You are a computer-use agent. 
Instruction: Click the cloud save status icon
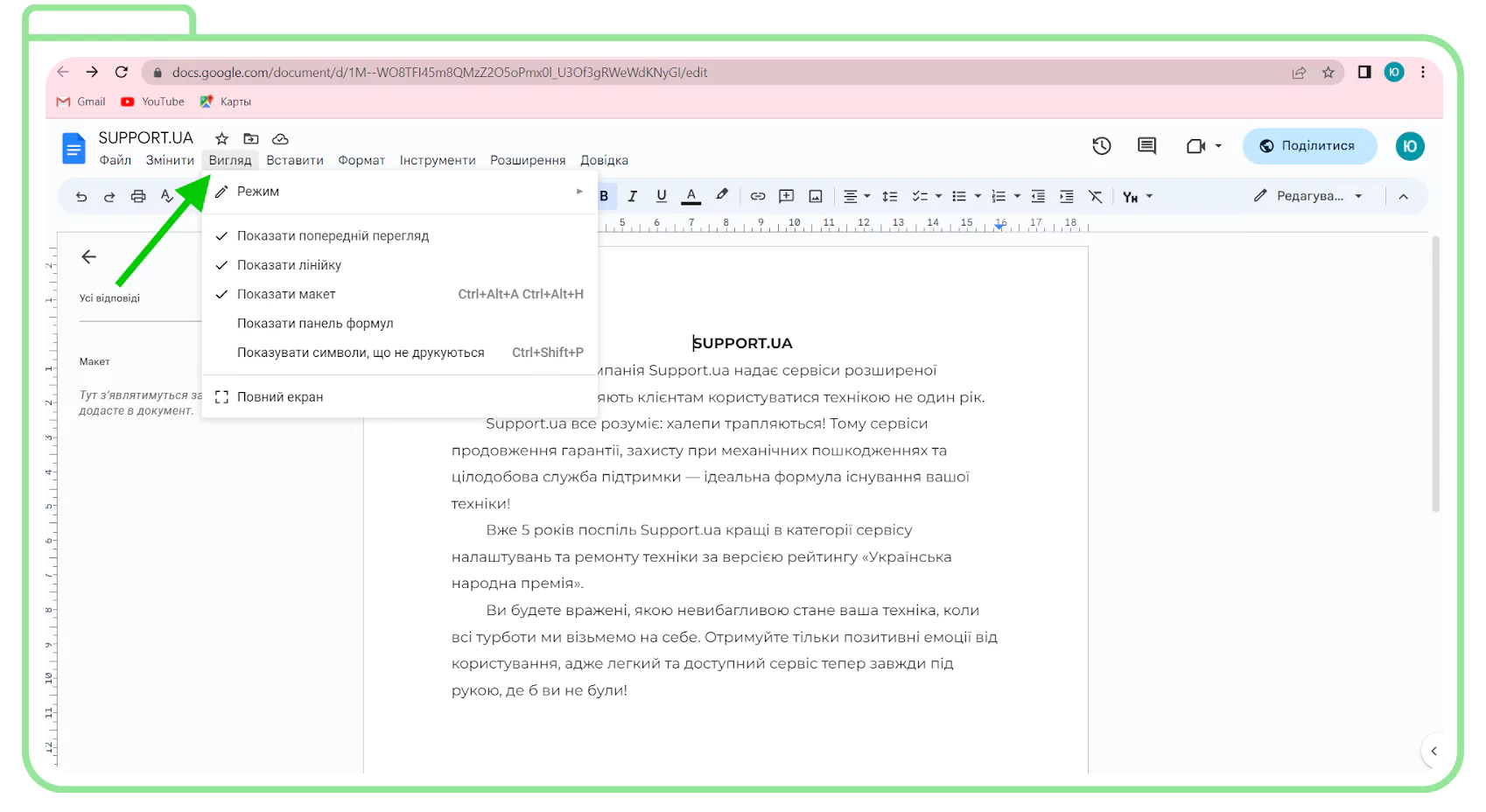(280, 138)
